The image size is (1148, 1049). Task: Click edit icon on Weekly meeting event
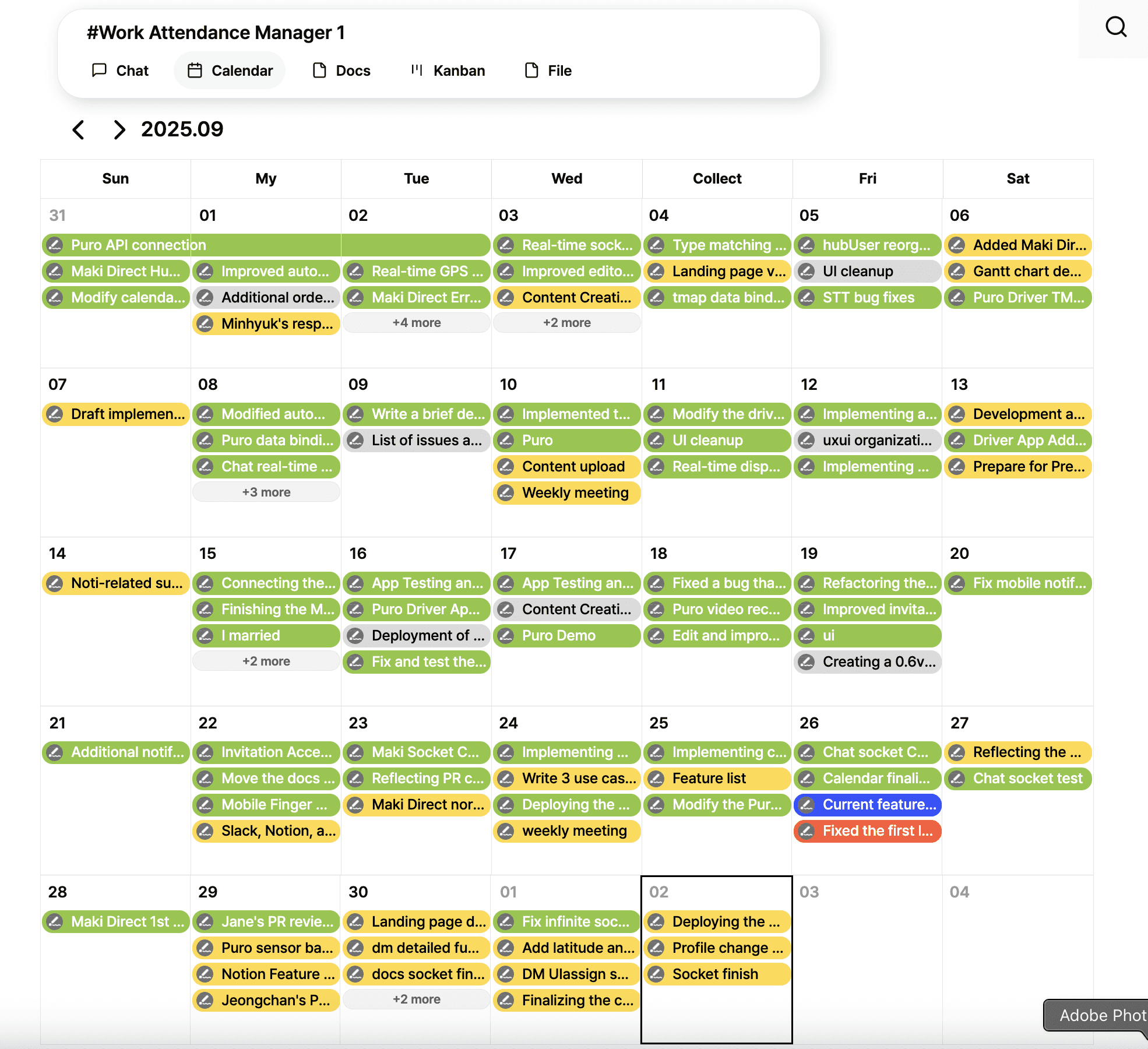tap(506, 493)
